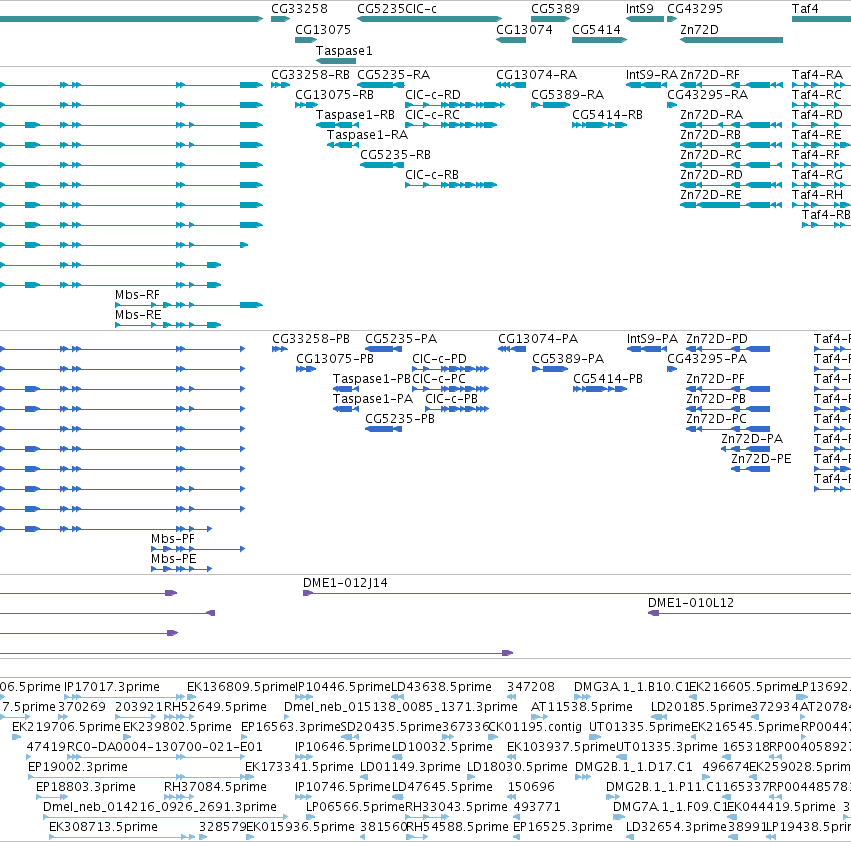The height and width of the screenshot is (842, 851).
Task: Click EST DMG7A.1_1.F09.C1 label
Action: tap(670, 807)
